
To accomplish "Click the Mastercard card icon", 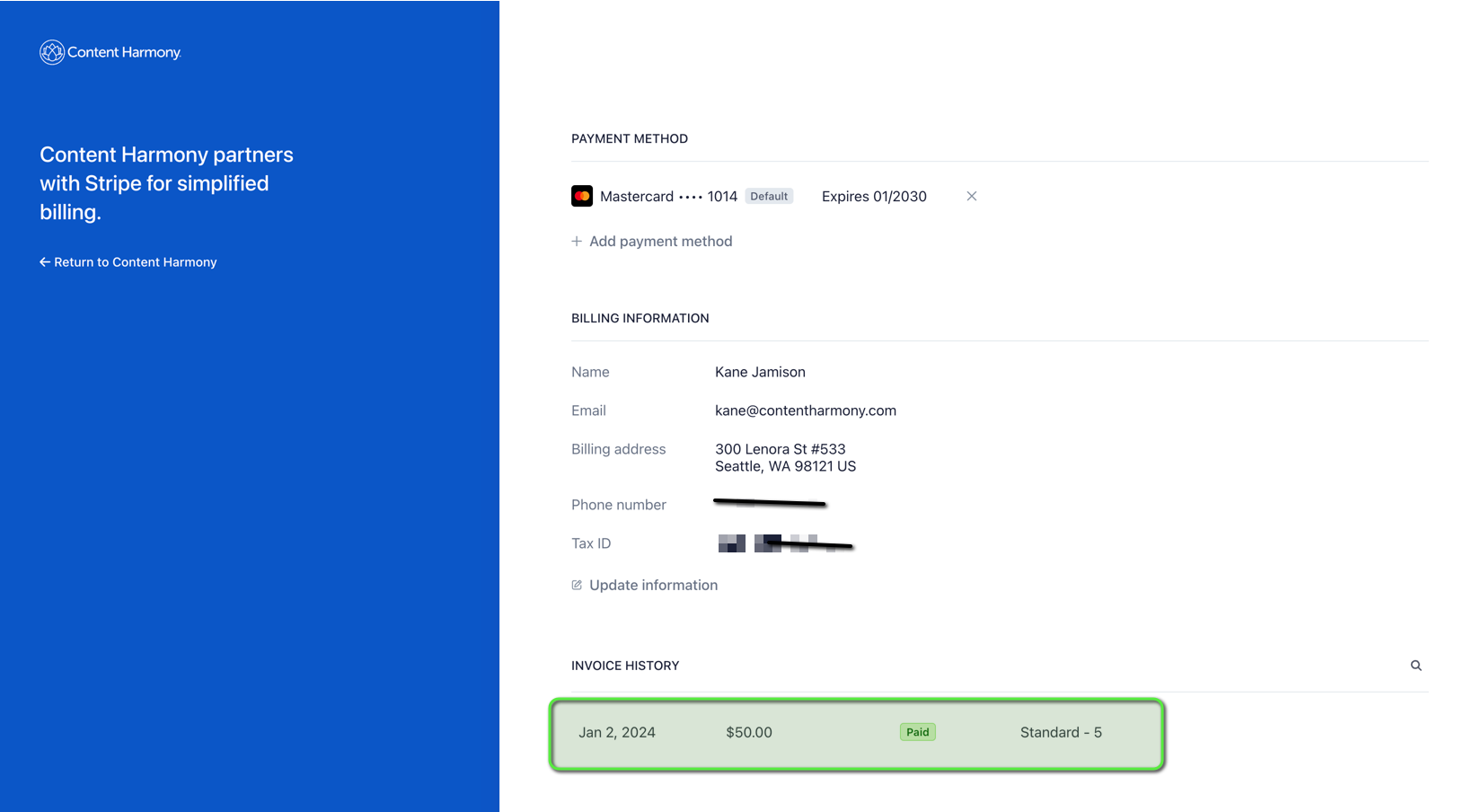I will [x=582, y=196].
